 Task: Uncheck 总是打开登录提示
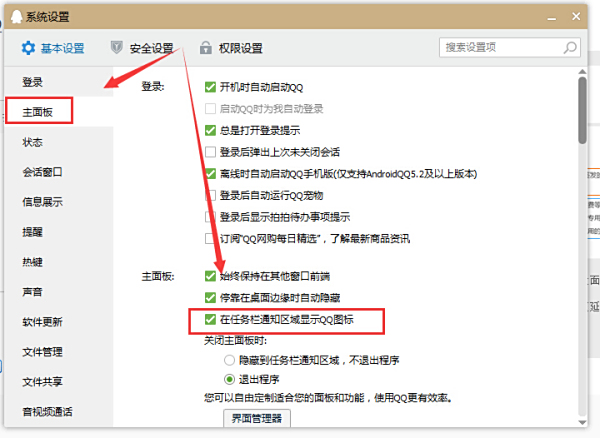click(x=210, y=130)
